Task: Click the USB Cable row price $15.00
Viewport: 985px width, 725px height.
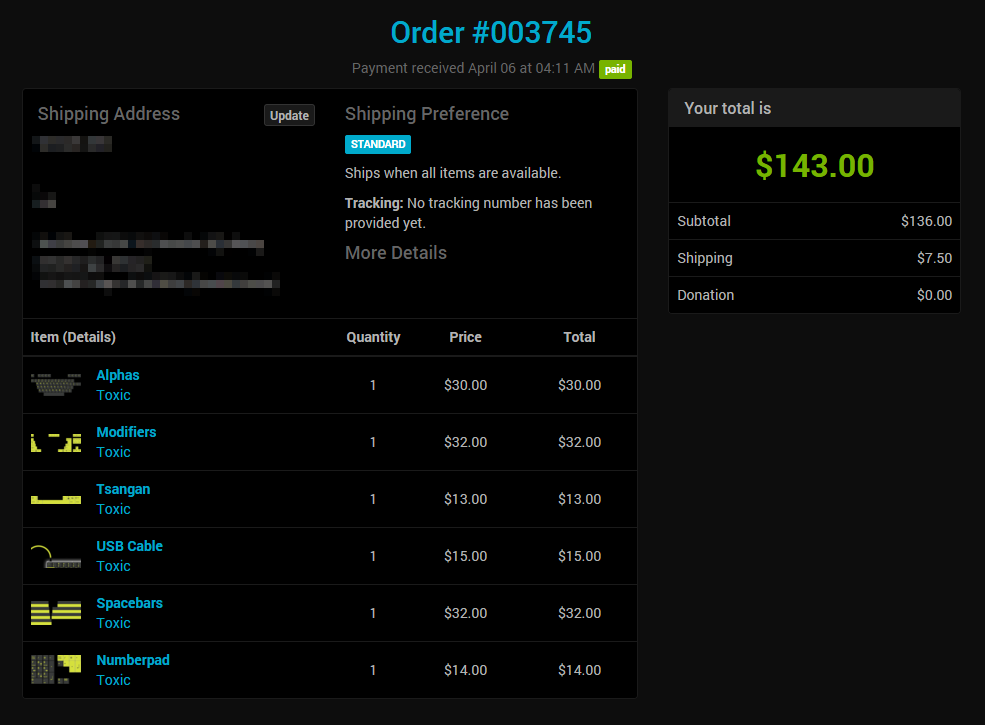Action: [x=465, y=556]
